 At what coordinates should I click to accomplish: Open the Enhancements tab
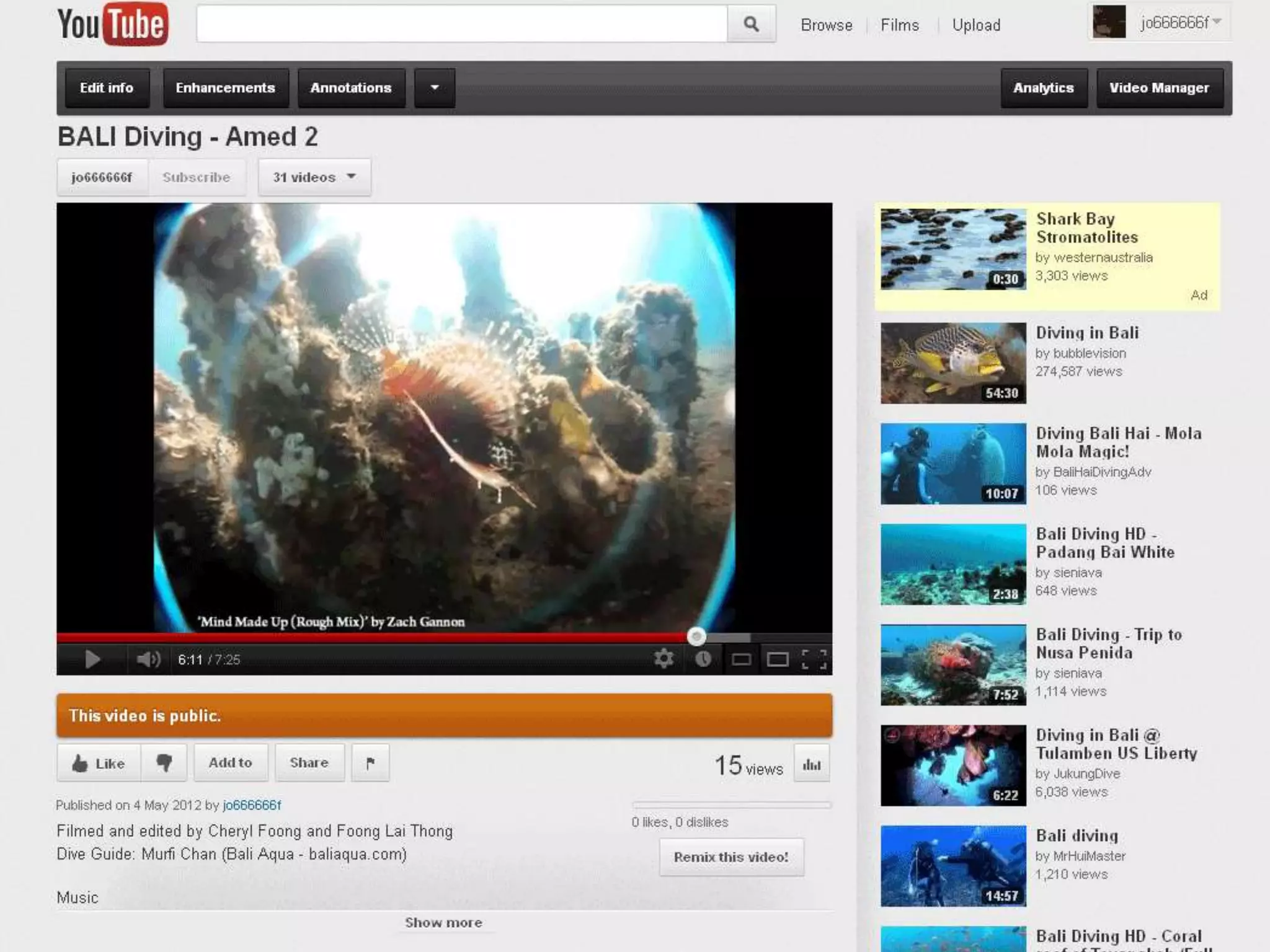[x=225, y=88]
